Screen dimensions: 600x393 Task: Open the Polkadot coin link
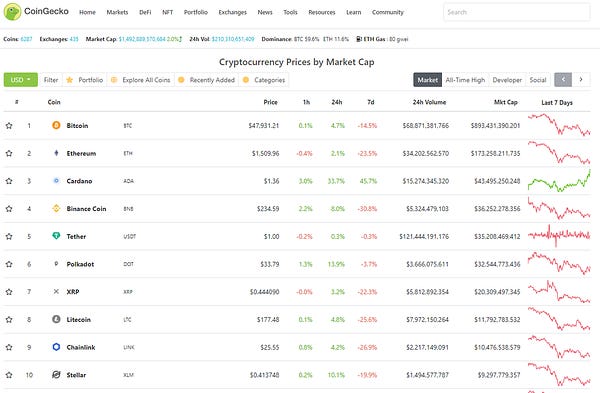click(x=80, y=264)
